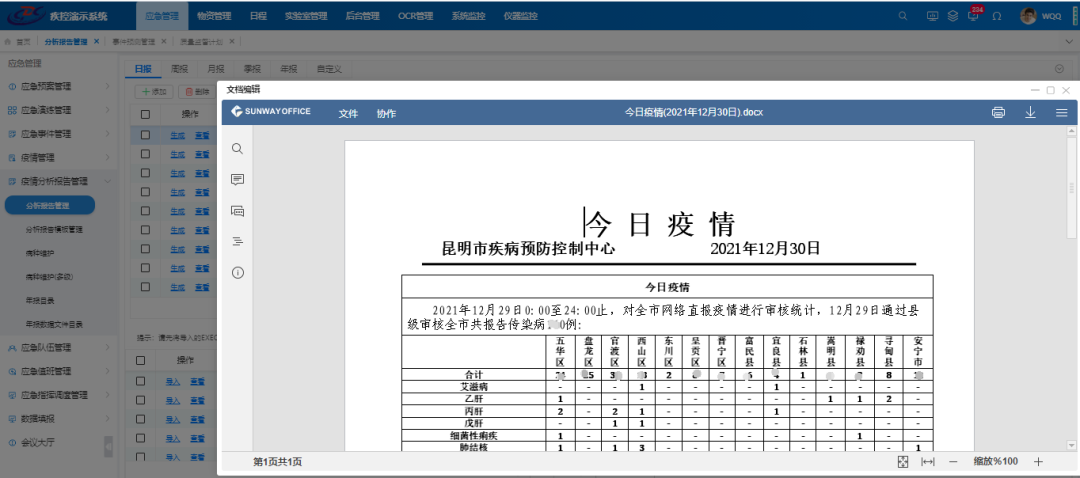The image size is (1080, 478).
Task: Open the comments panel icon in editor
Action: click(x=238, y=180)
